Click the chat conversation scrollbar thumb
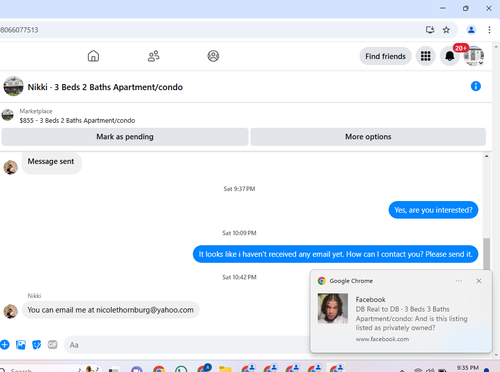Image resolution: width=500 pixels, height=372 pixels. [487, 254]
